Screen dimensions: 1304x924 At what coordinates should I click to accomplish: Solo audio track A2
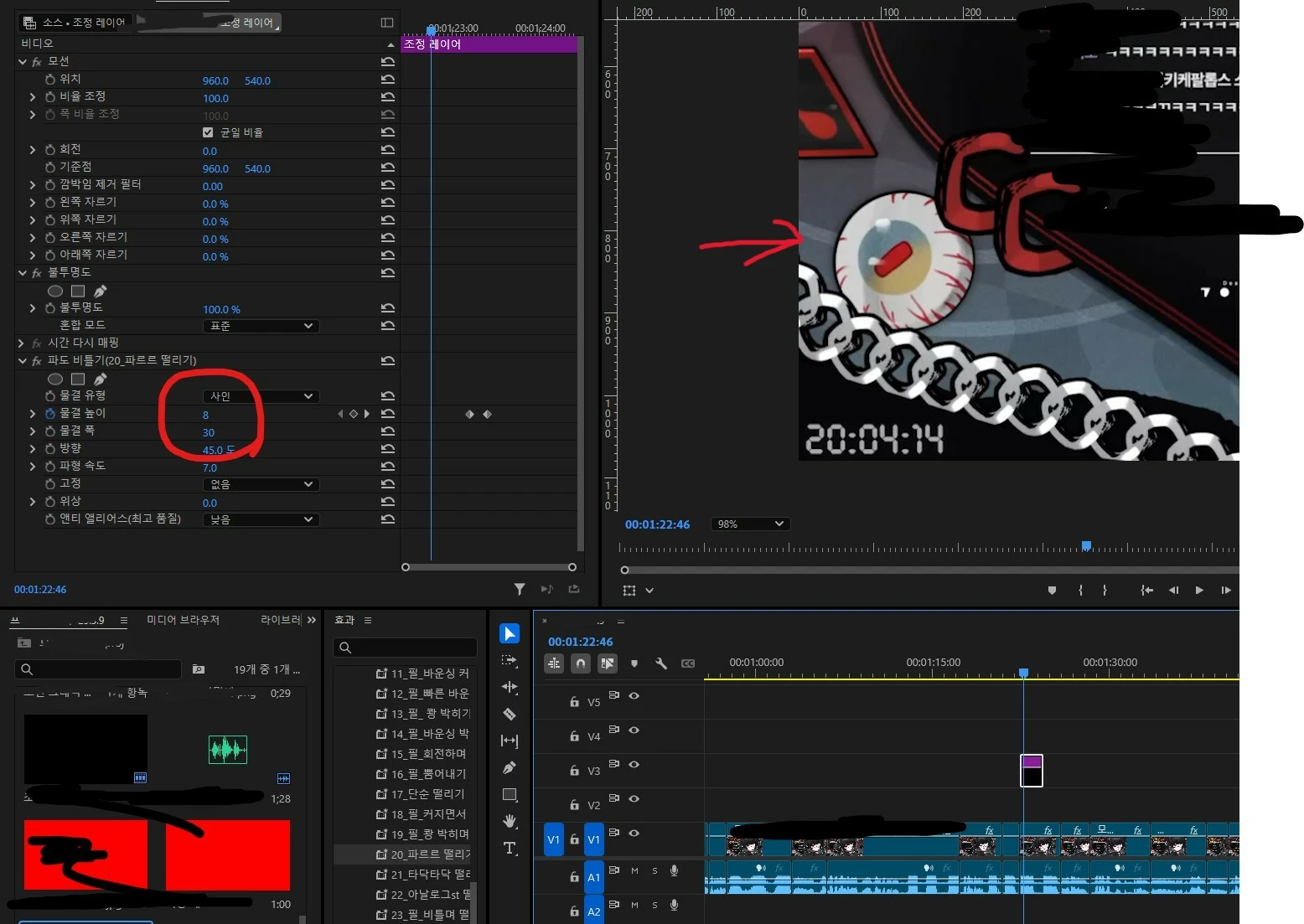pos(655,906)
